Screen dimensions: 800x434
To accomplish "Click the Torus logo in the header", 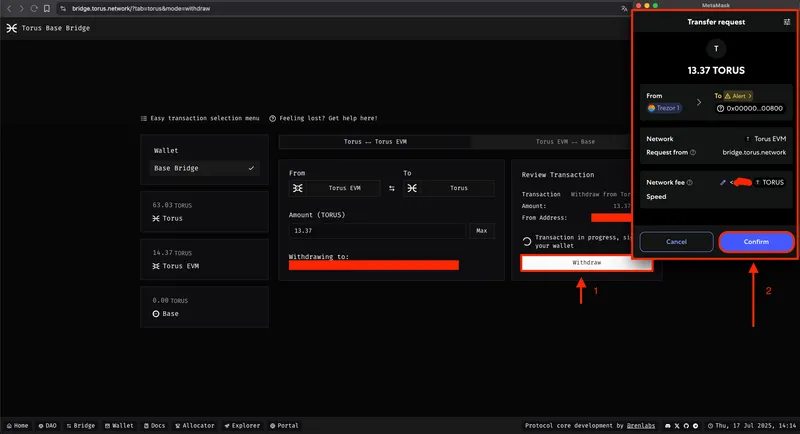I will tap(11, 29).
